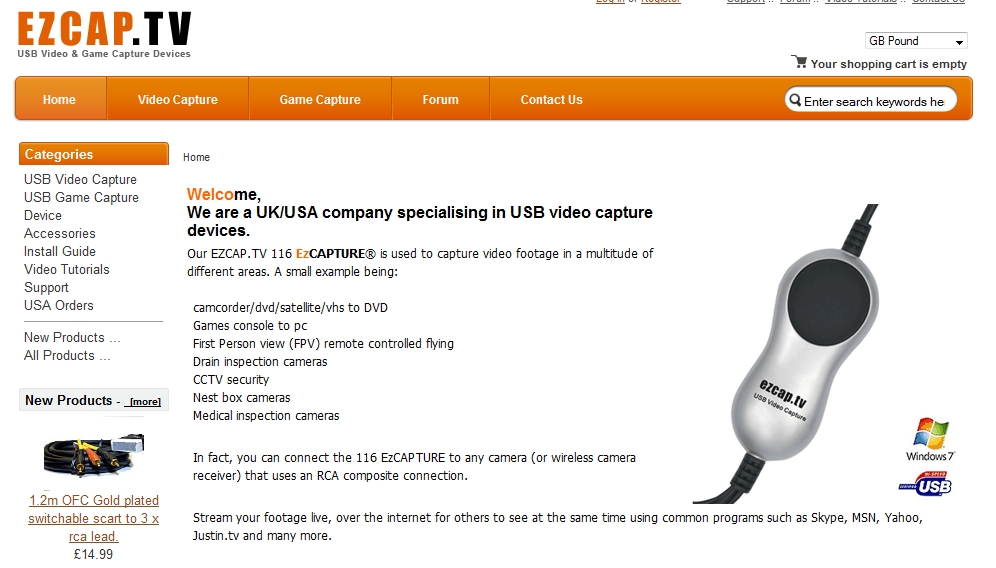
Task: Open the Video Tutorials sidebar link
Action: [x=67, y=269]
